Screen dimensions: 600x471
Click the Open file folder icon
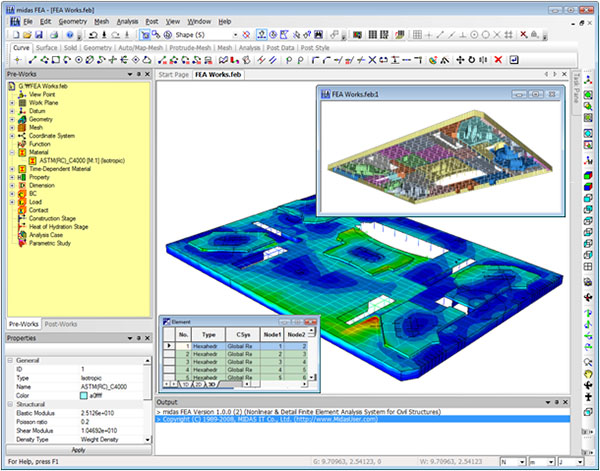27,35
